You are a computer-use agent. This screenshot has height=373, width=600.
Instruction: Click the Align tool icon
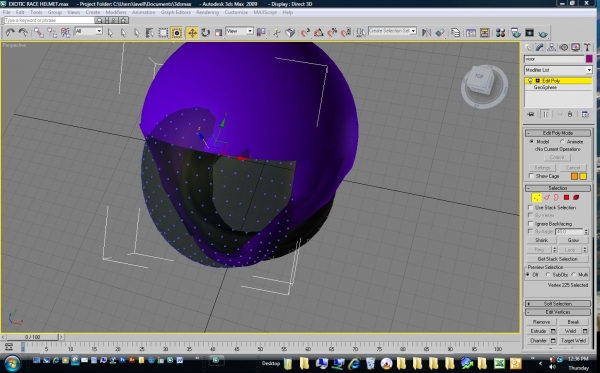coord(440,33)
